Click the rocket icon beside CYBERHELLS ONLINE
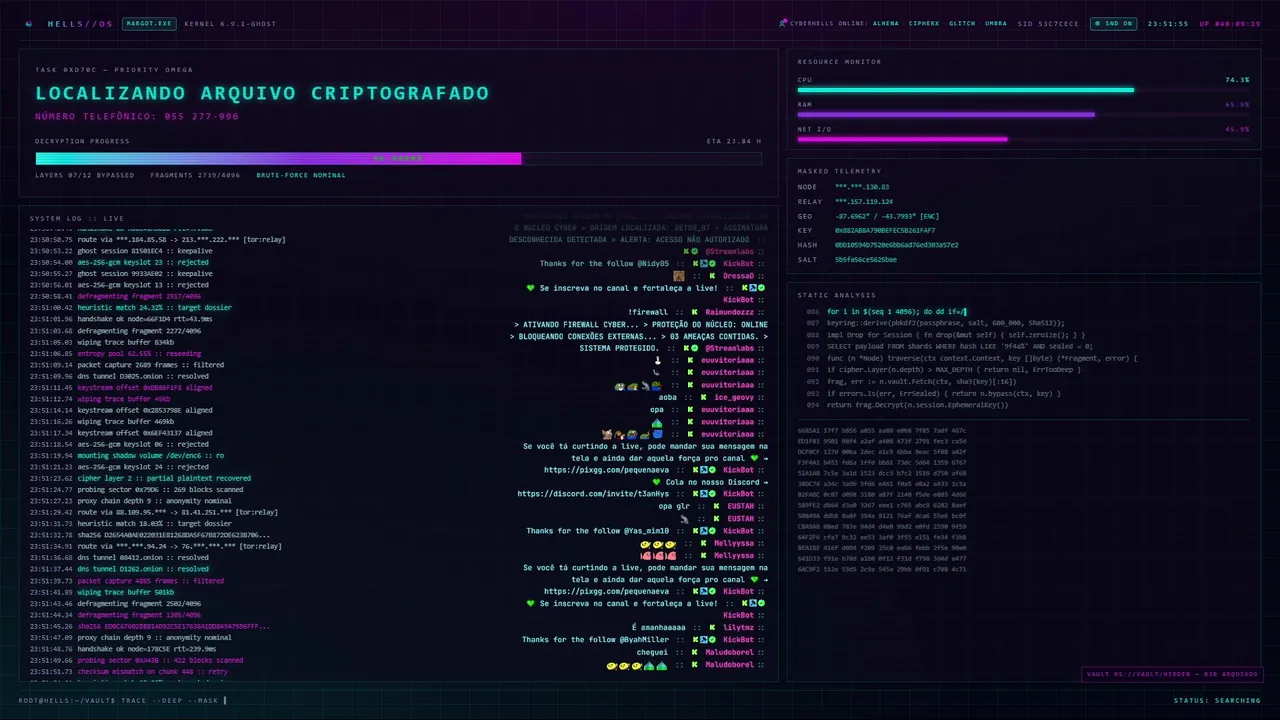 click(783, 23)
